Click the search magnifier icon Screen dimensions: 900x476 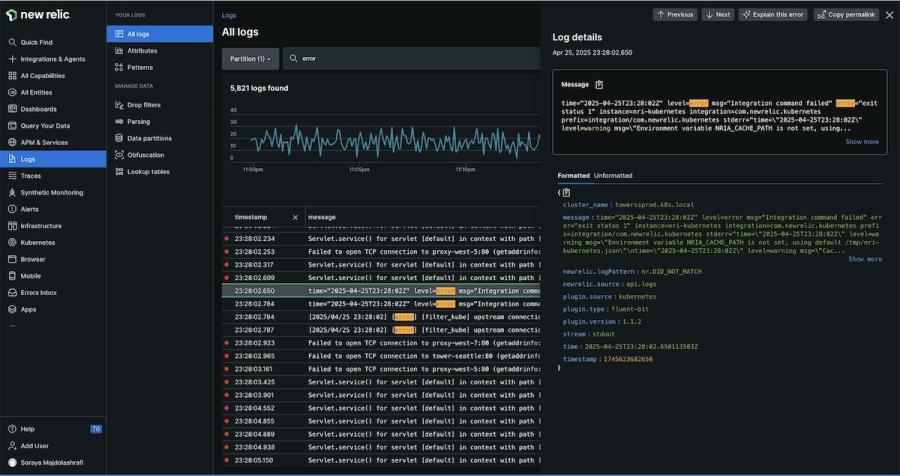293,59
